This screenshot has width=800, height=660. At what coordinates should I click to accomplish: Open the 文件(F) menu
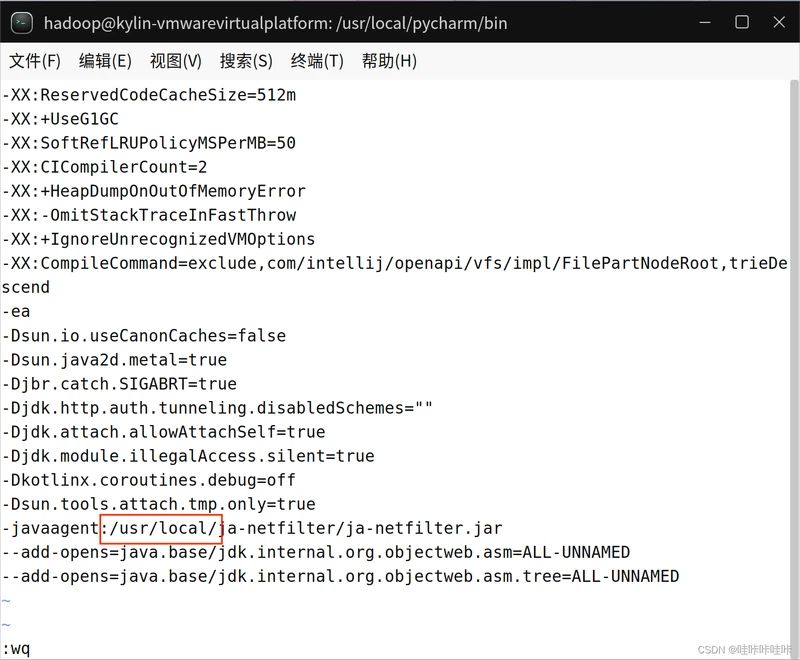tap(35, 61)
